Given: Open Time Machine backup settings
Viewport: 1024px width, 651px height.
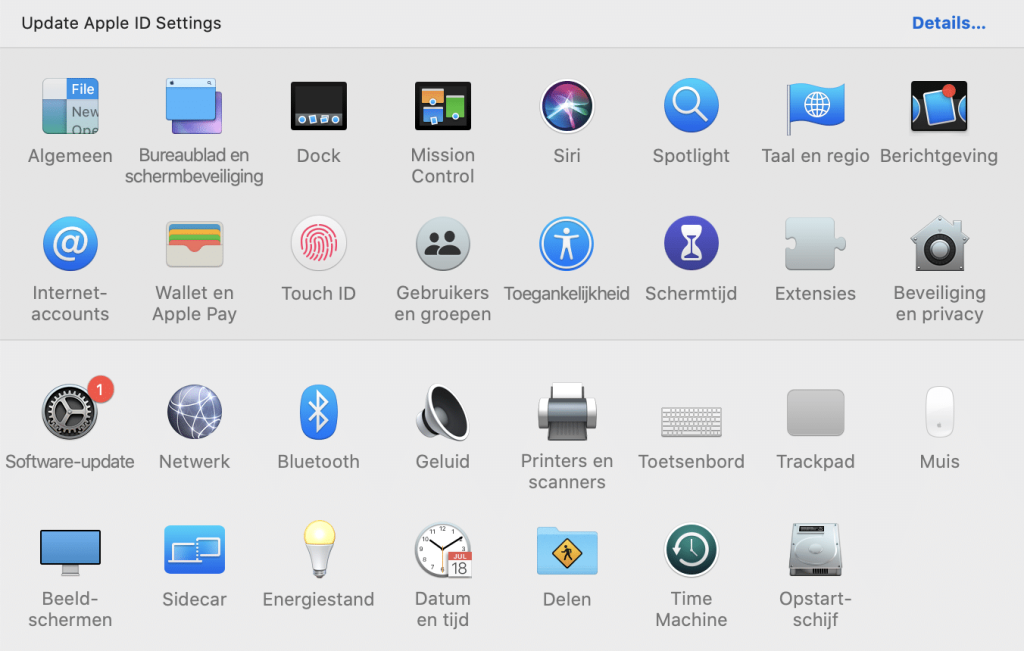Looking at the screenshot, I should (x=691, y=550).
